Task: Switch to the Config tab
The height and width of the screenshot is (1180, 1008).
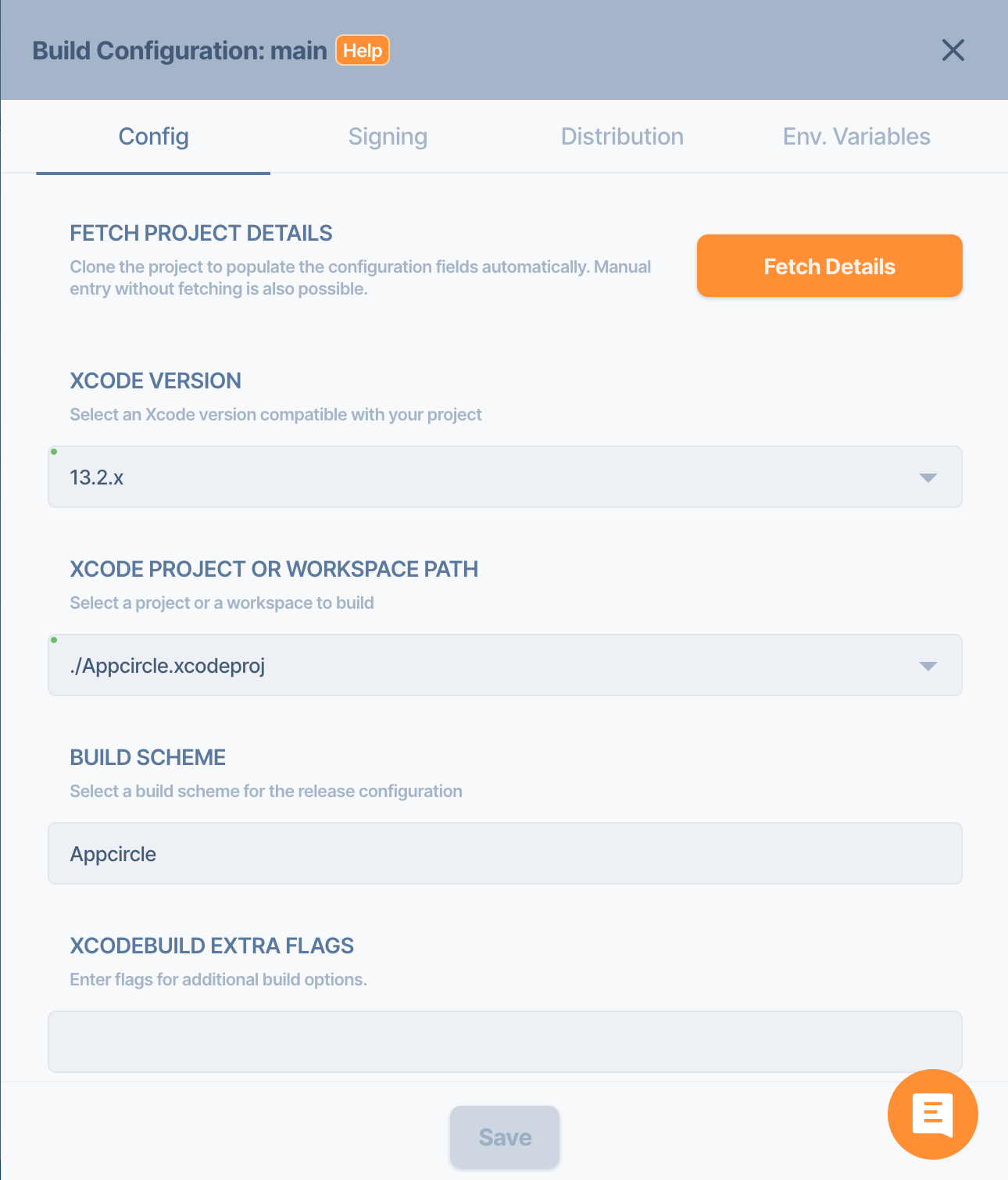Action: click(x=153, y=137)
